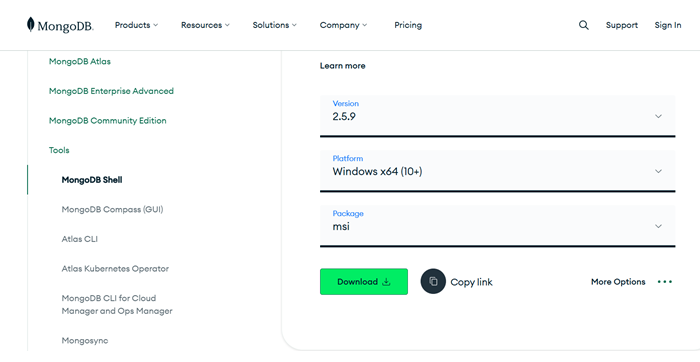Image resolution: width=700 pixels, height=362 pixels.
Task: Open the search magnifier icon
Action: 583,25
